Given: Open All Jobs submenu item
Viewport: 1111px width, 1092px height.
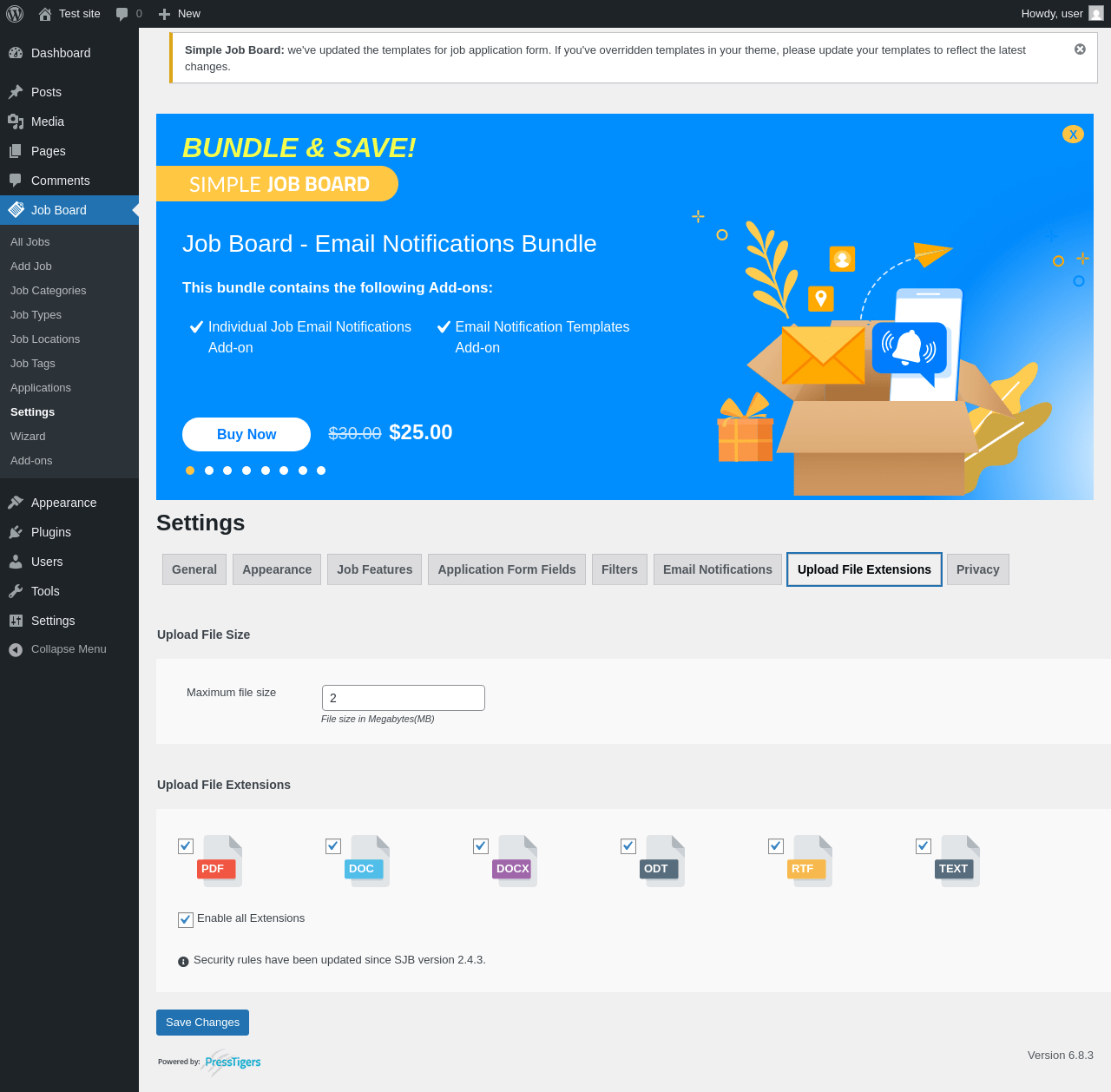Looking at the screenshot, I should click(69, 242).
